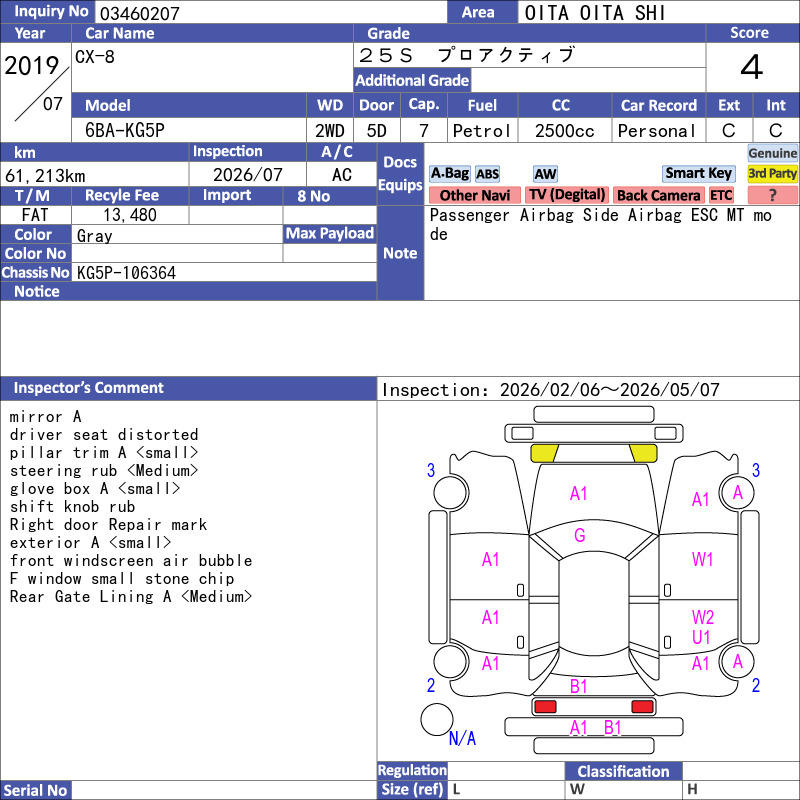Screen dimensions: 800x800
Task: Click the TV (Degital) badge
Action: pos(567,195)
